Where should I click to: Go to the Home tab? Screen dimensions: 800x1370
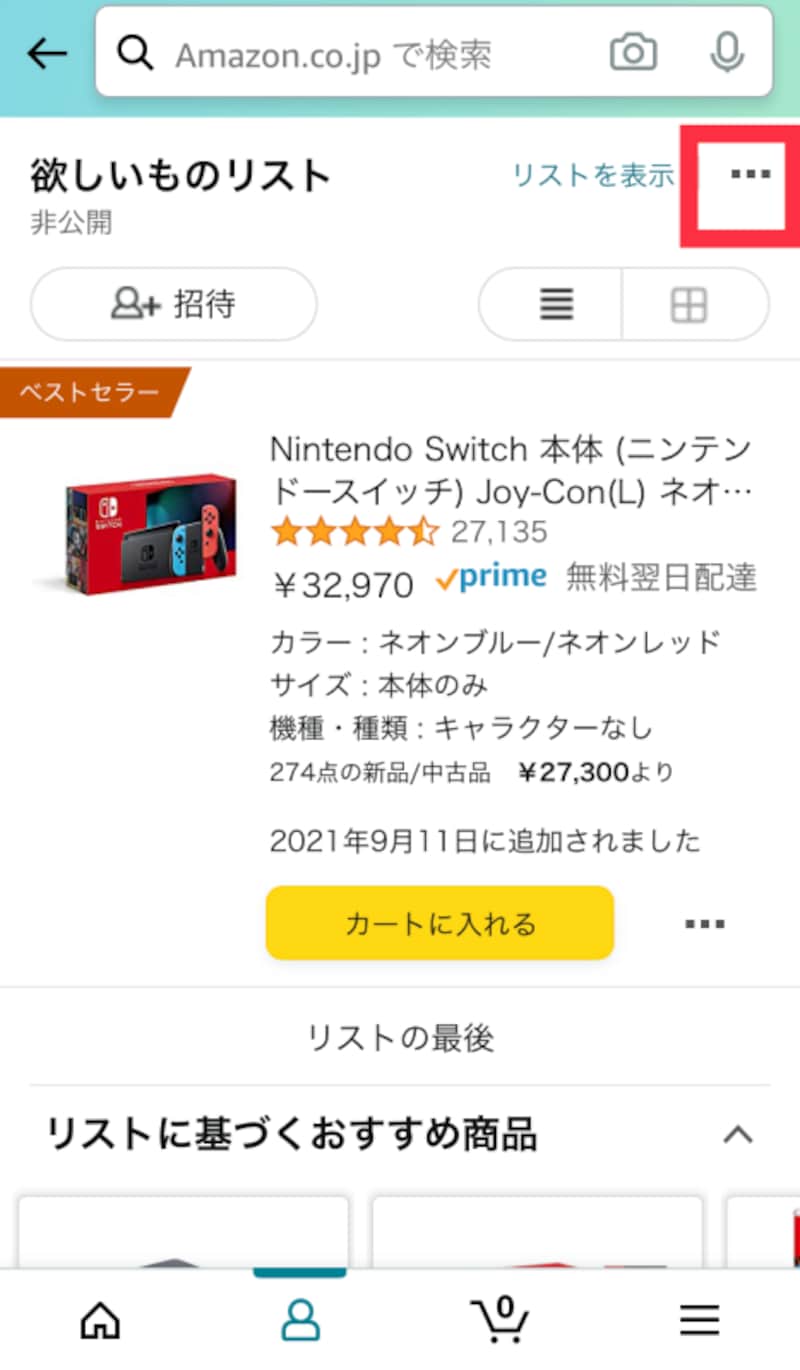[100, 1321]
